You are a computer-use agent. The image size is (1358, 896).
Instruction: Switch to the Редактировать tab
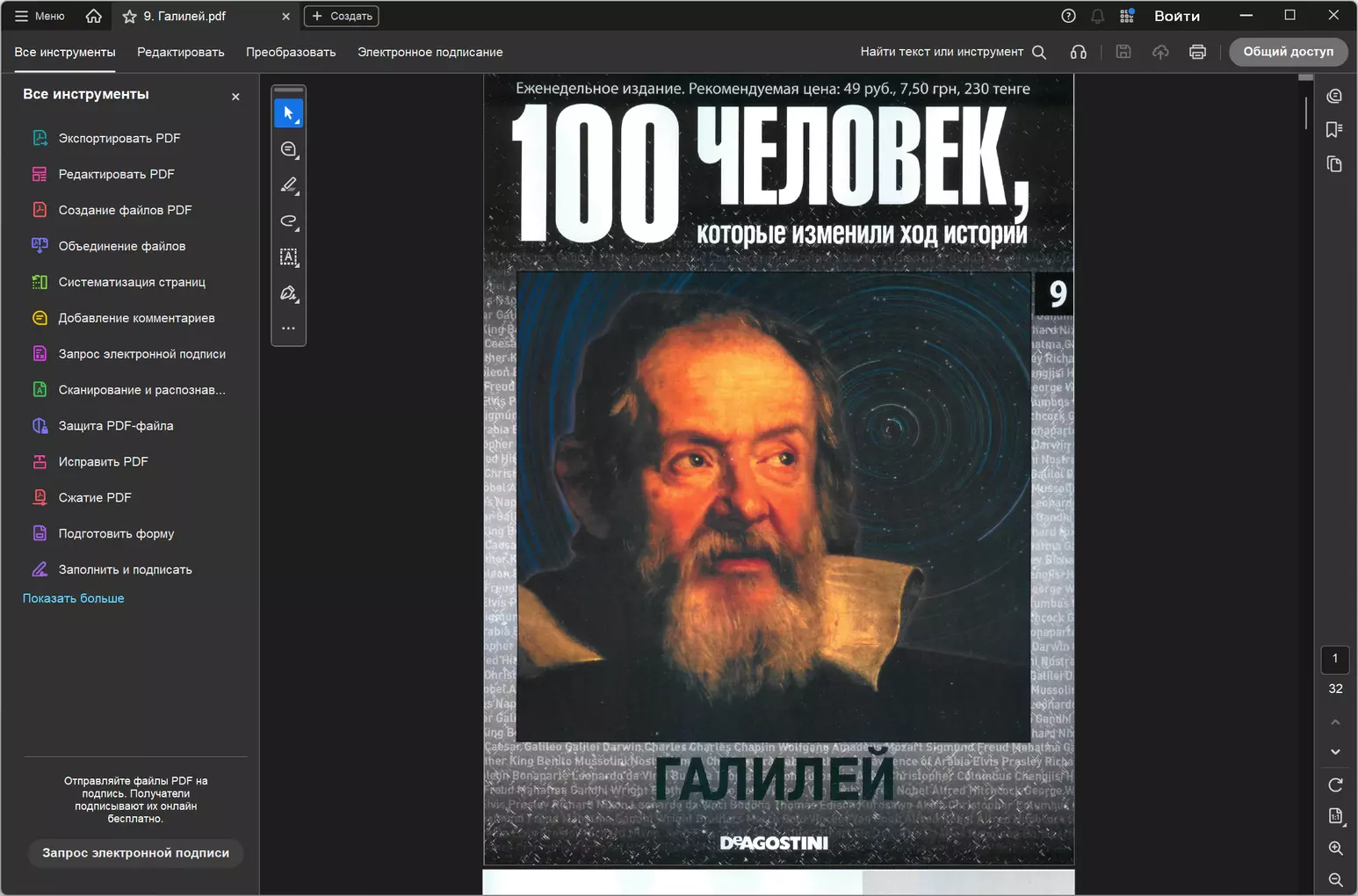[181, 52]
